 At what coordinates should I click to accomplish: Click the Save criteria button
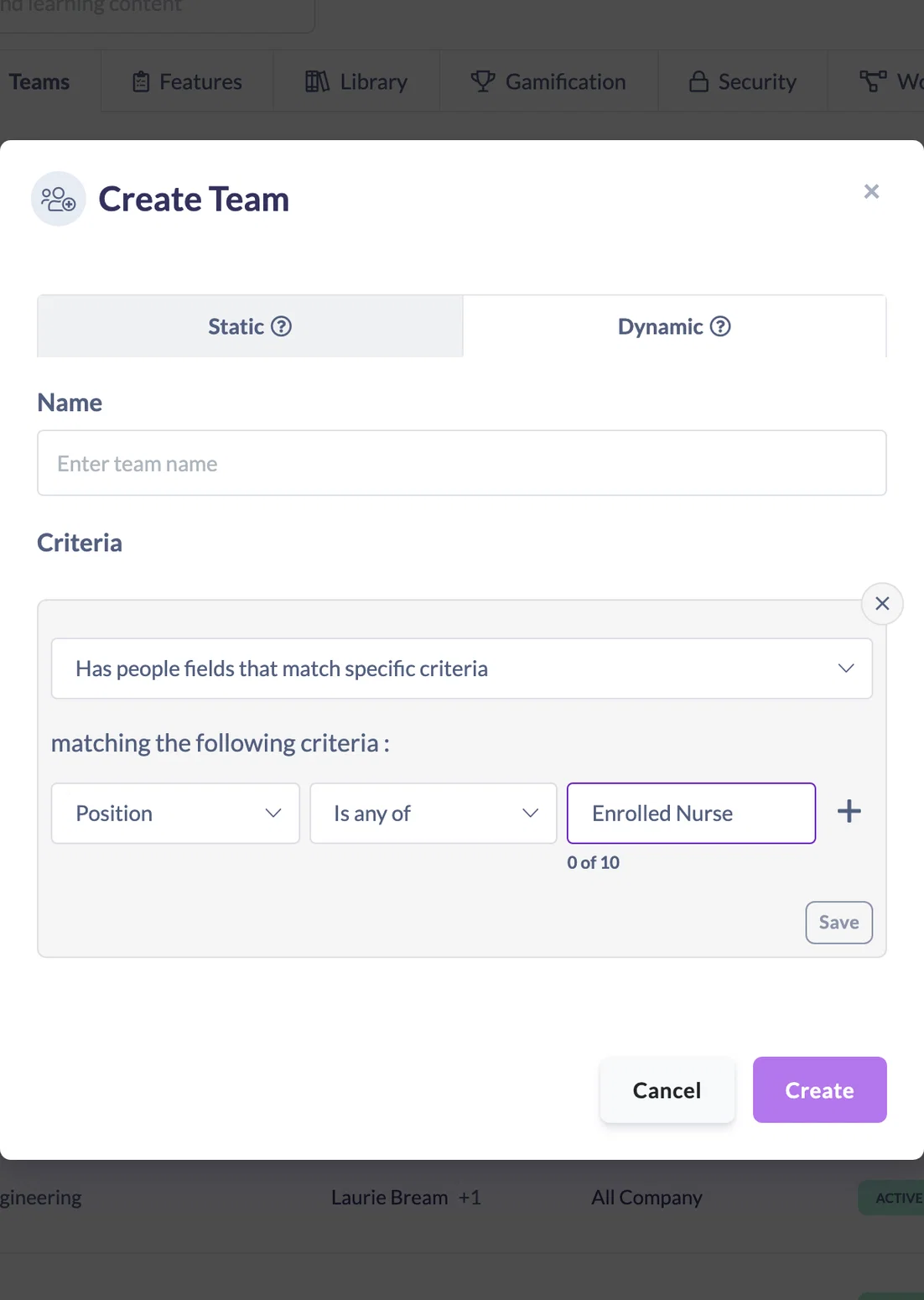[839, 923]
